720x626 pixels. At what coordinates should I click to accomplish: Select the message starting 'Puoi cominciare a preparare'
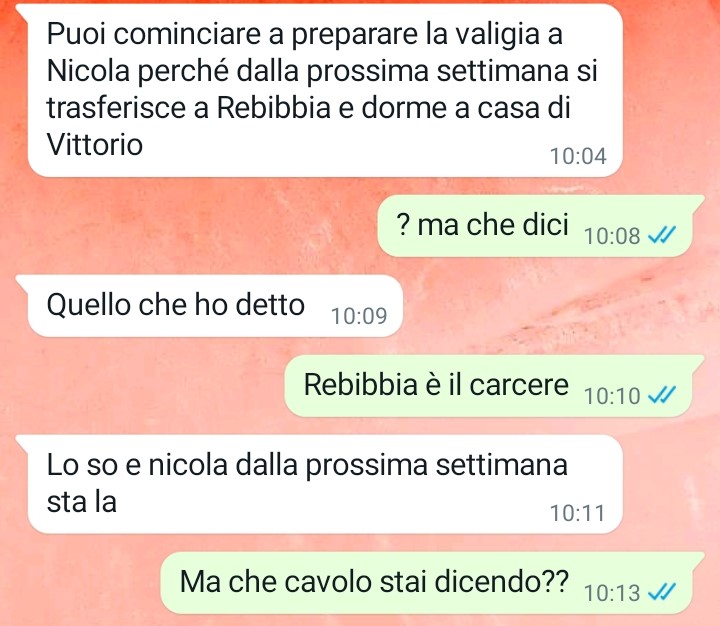325,90
